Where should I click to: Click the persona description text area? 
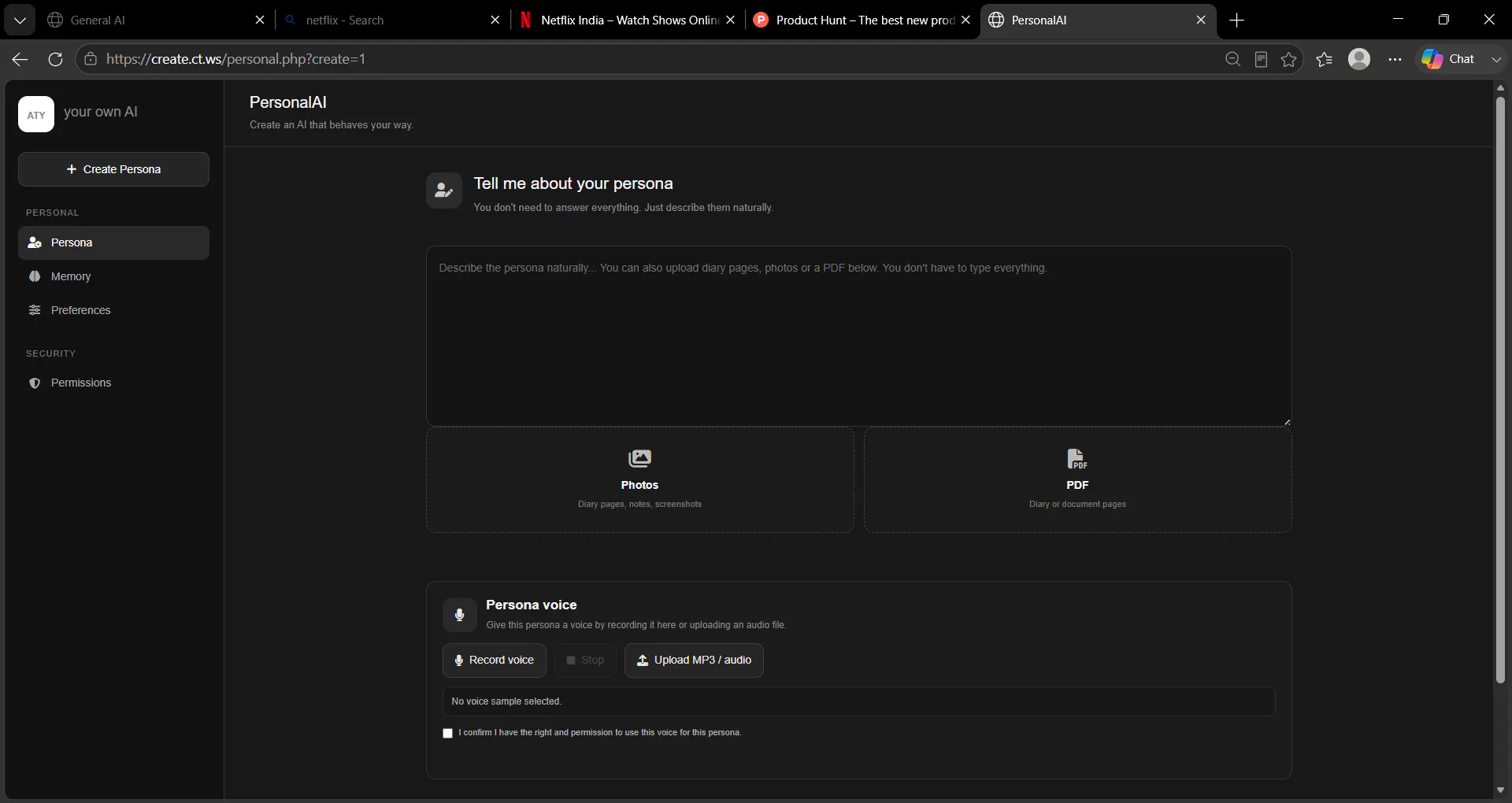tap(858, 336)
